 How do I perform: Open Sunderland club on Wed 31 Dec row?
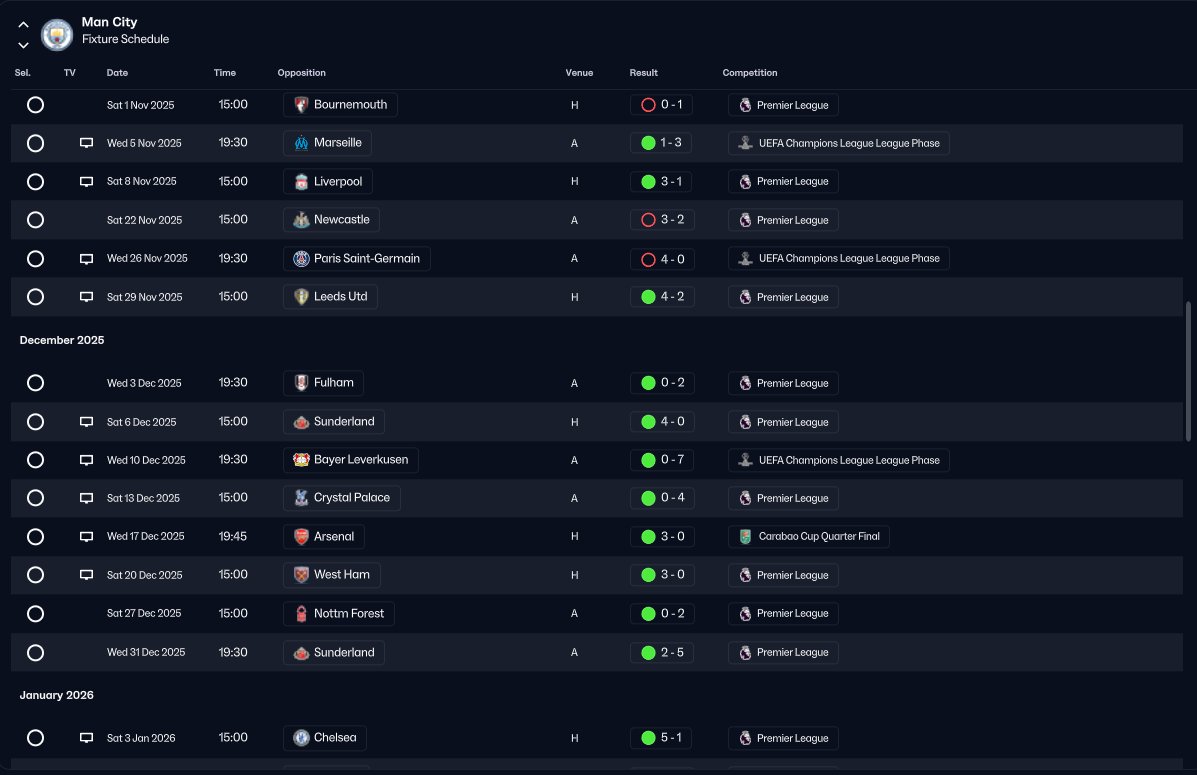pyautogui.click(x=334, y=653)
